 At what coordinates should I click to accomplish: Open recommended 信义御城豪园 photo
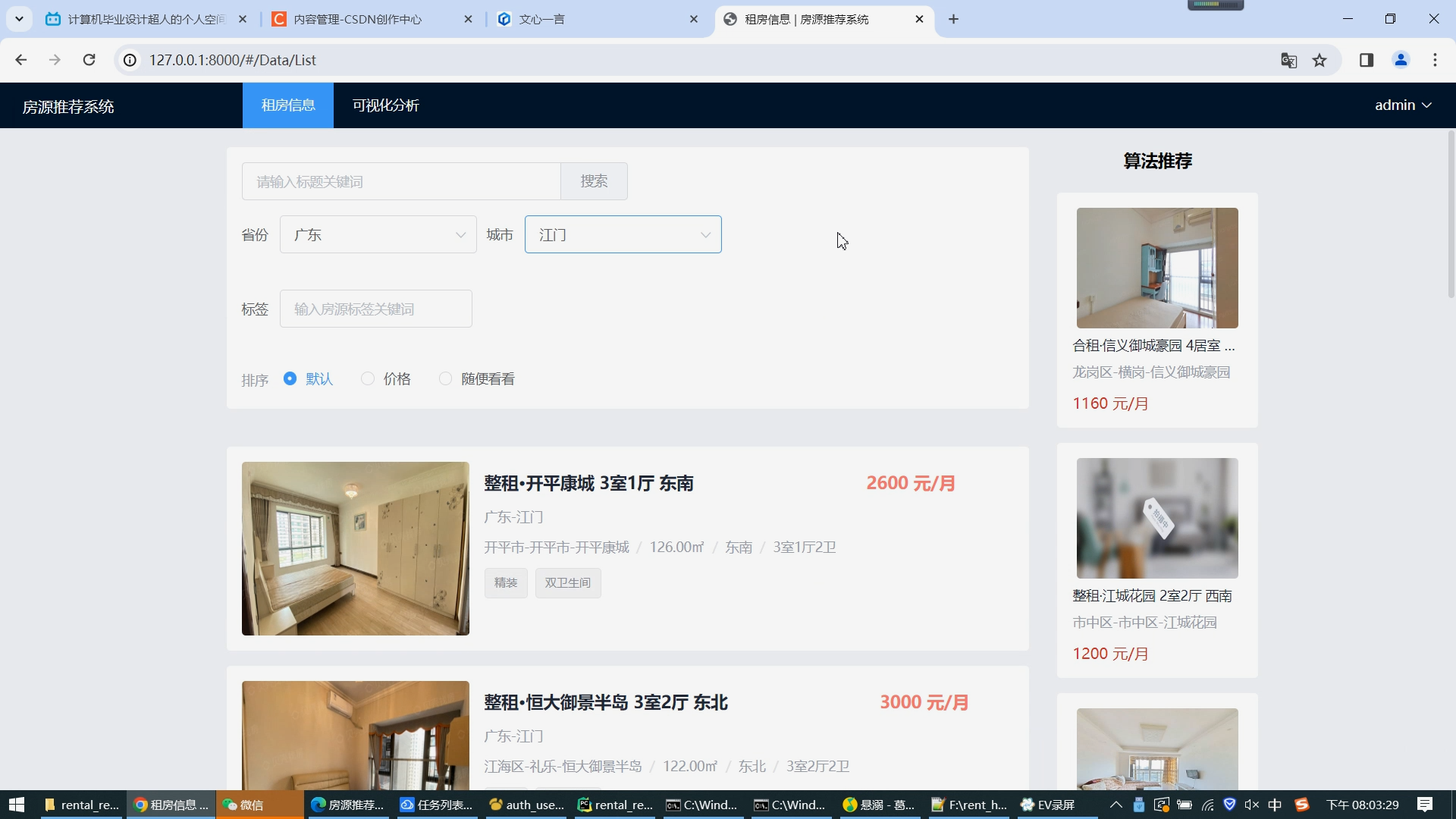coord(1157,268)
